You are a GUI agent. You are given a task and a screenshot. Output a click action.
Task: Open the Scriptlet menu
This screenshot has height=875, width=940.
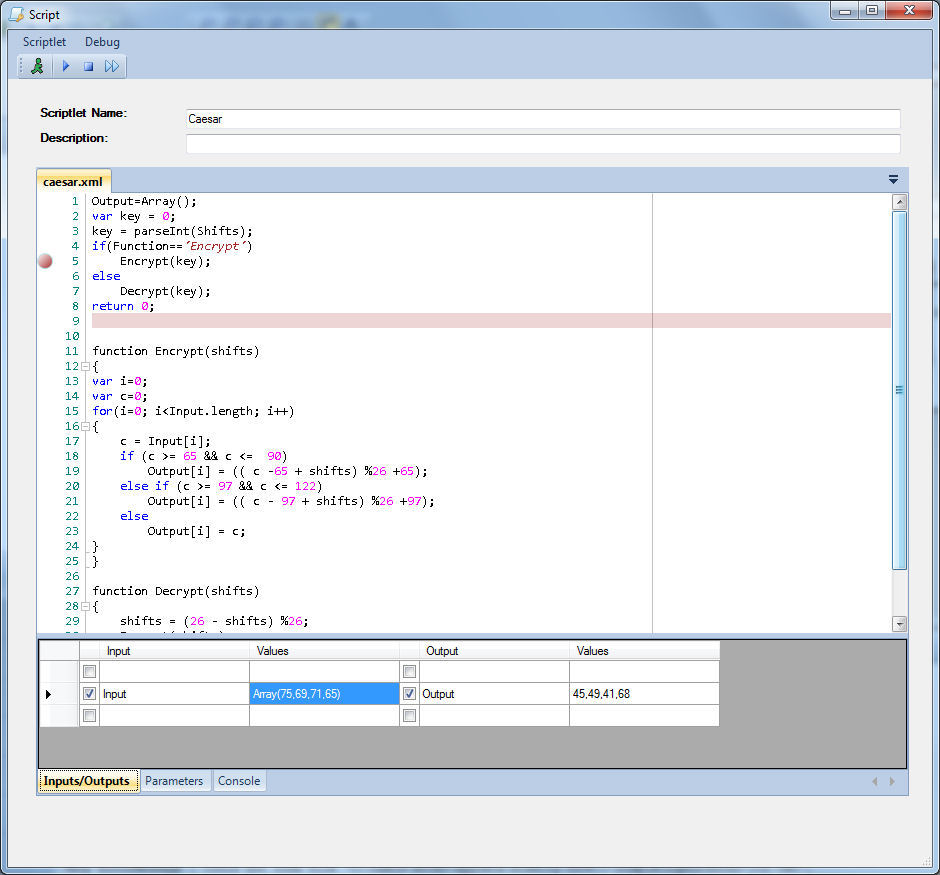click(44, 42)
